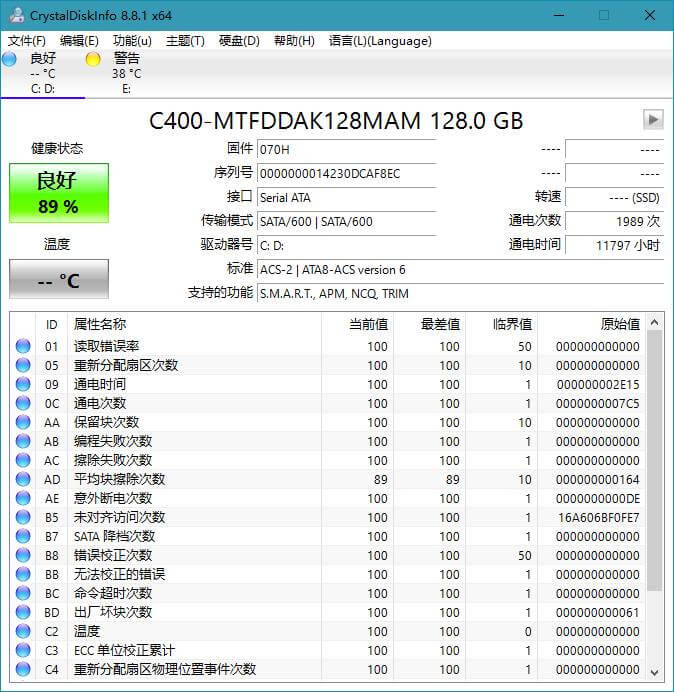Viewport: 674px width, 692px height.
Task: Open the 文件(F) menu
Action: coord(27,41)
